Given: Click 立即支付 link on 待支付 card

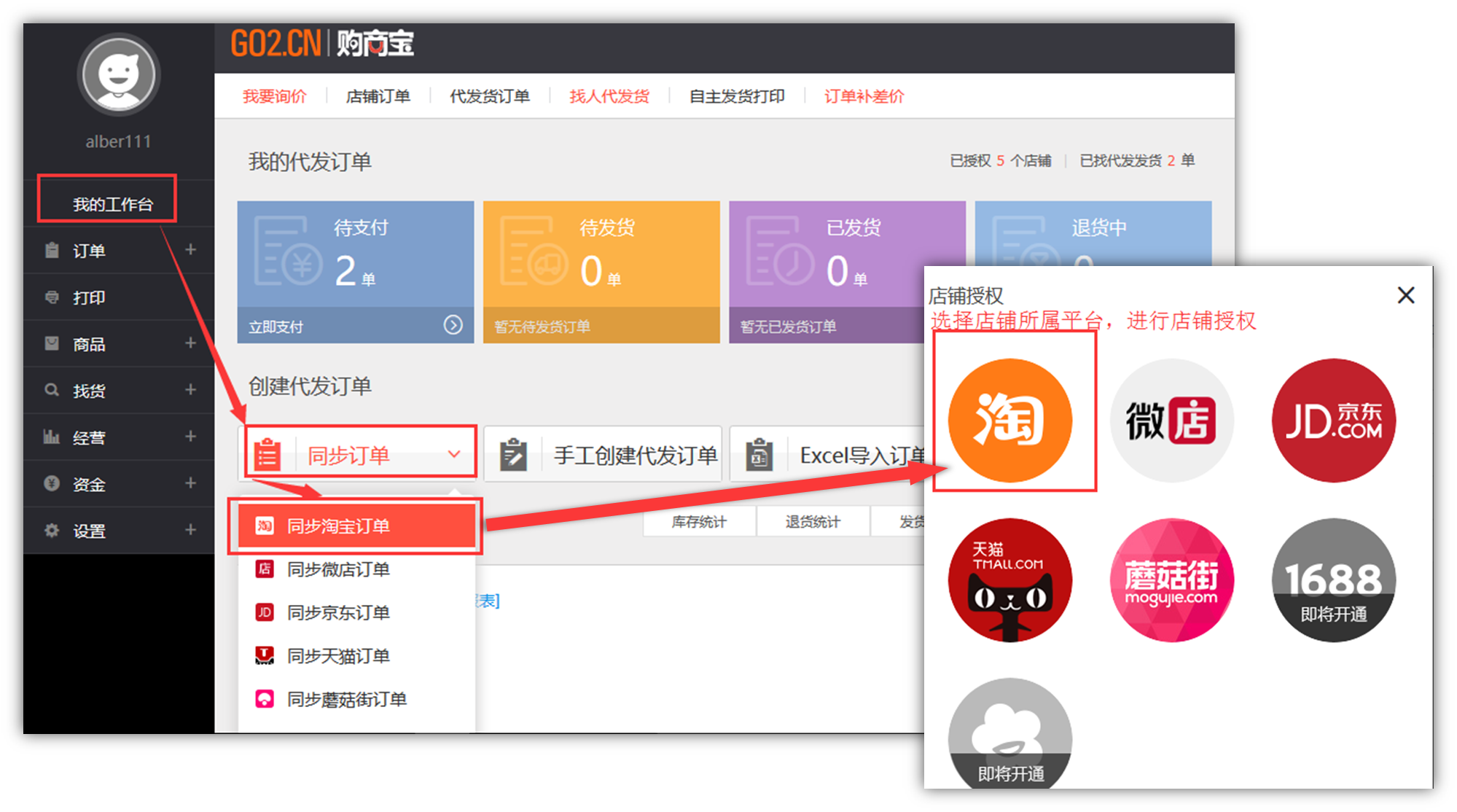Looking at the screenshot, I should 276,327.
